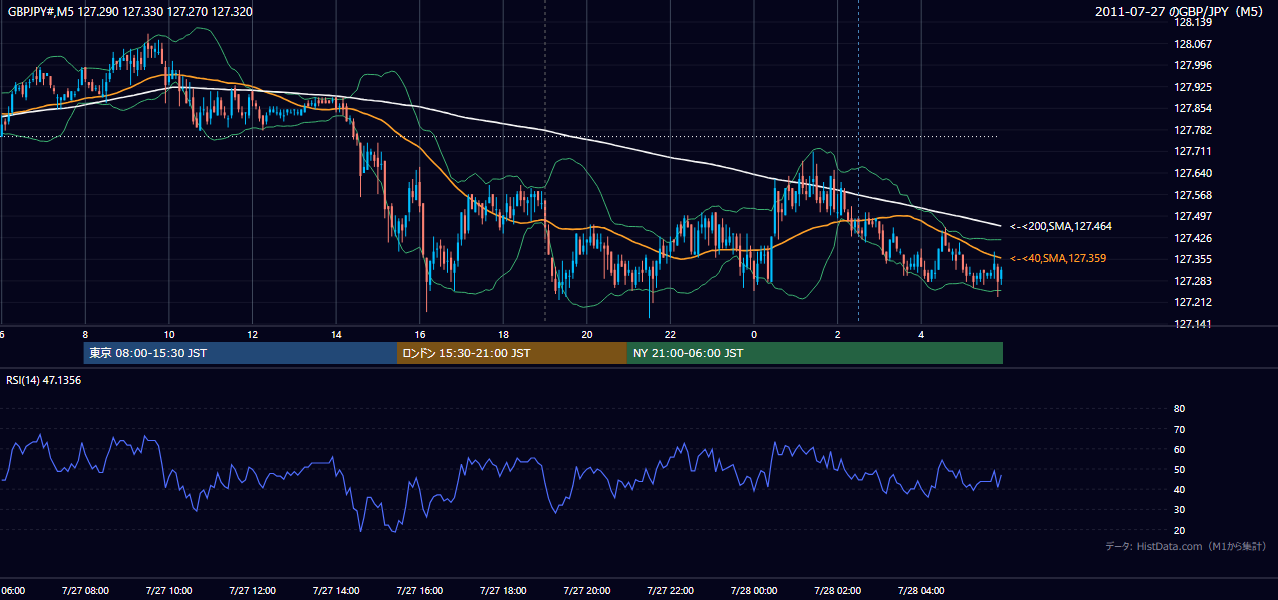
Task: Click RSI scale value 80
Action: tap(1179, 409)
